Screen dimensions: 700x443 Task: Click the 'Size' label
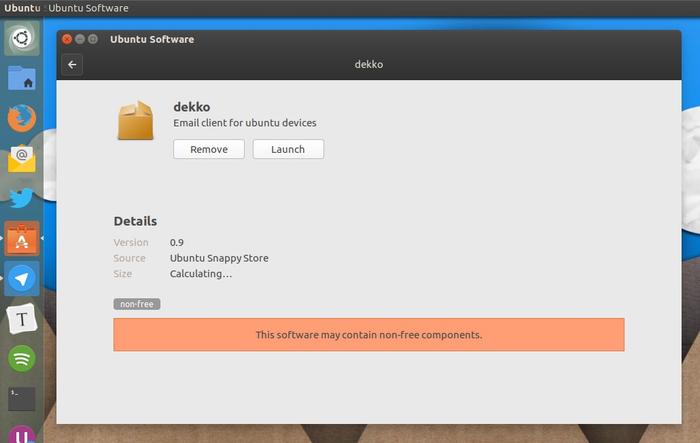(x=122, y=274)
